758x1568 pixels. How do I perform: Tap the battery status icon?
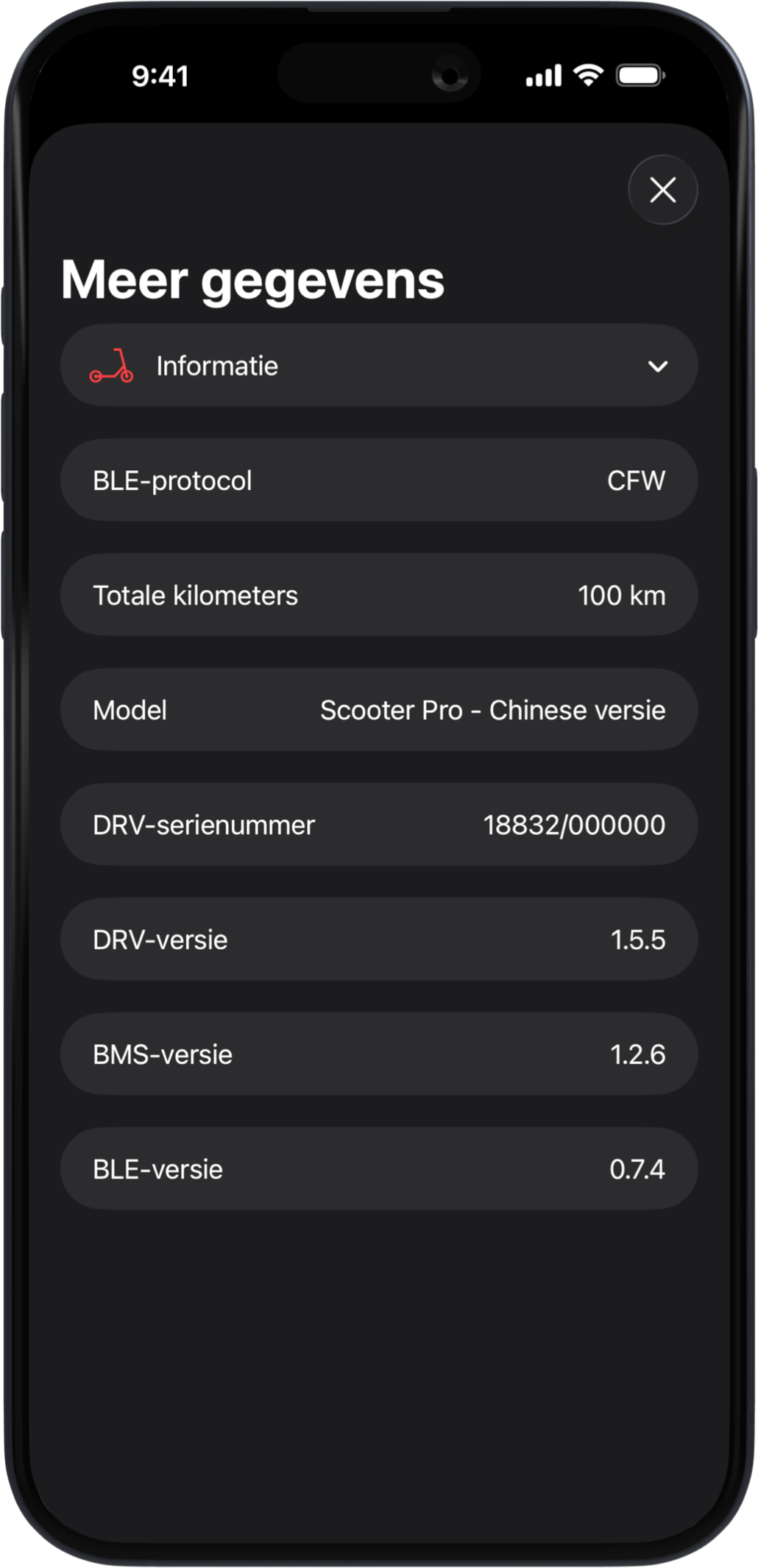coord(640,75)
